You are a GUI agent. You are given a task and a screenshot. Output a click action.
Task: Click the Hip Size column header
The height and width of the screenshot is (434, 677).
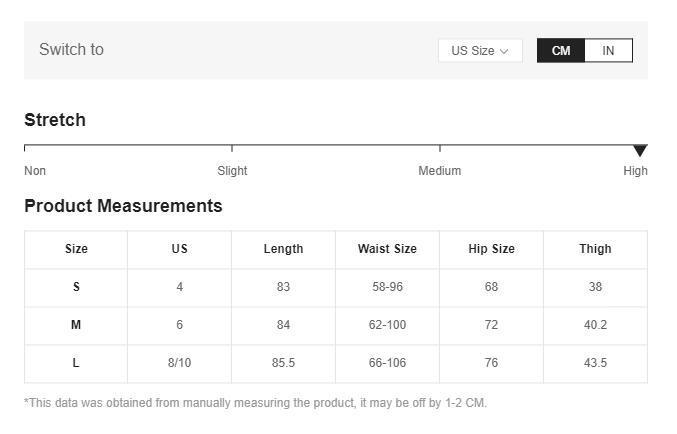coord(491,249)
